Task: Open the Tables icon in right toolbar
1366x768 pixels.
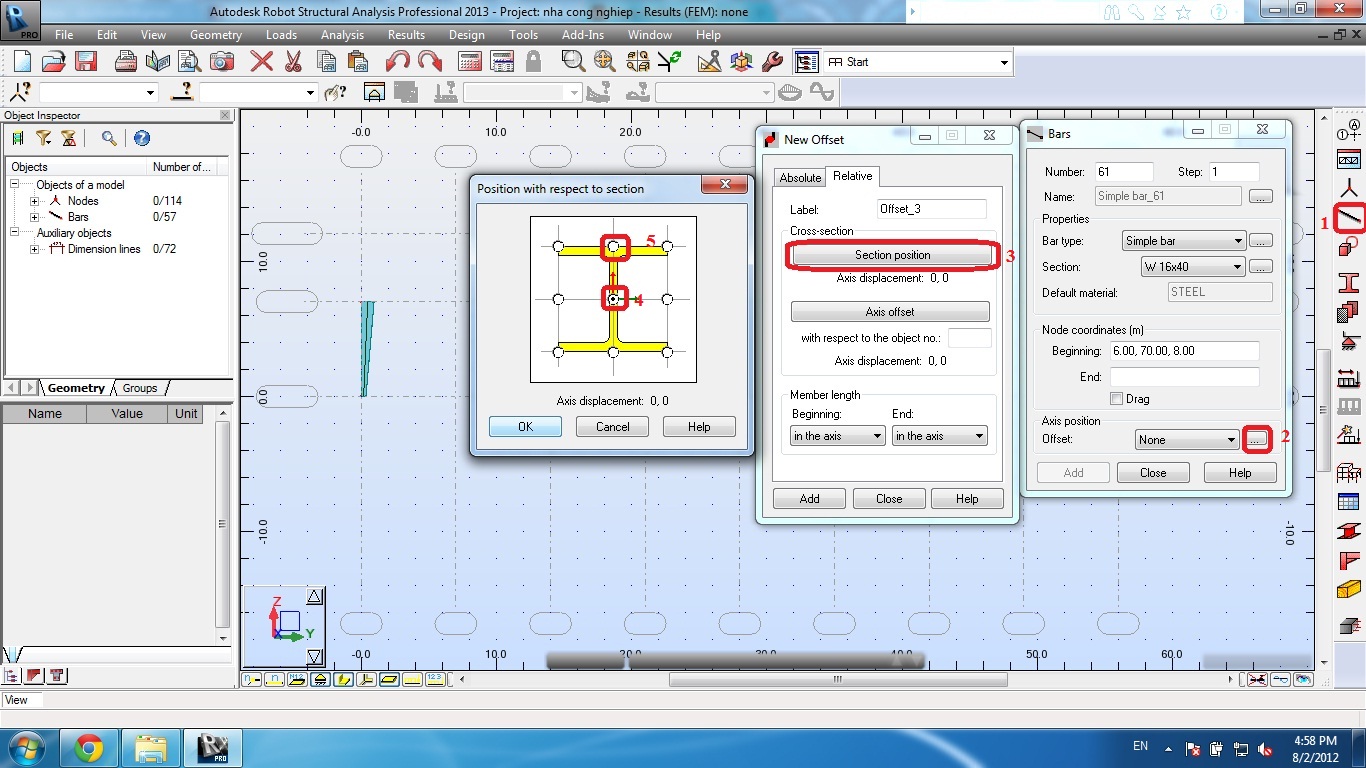Action: pyautogui.click(x=1349, y=500)
